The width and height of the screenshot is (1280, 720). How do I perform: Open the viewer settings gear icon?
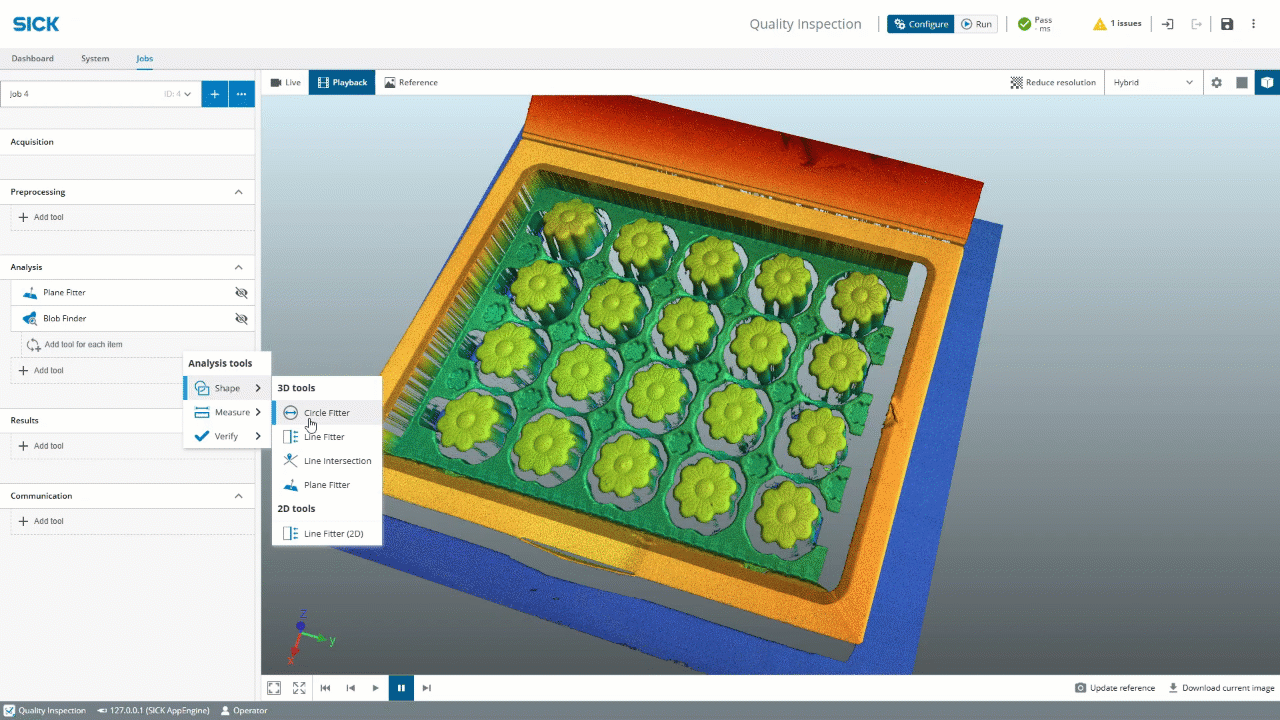click(1216, 83)
